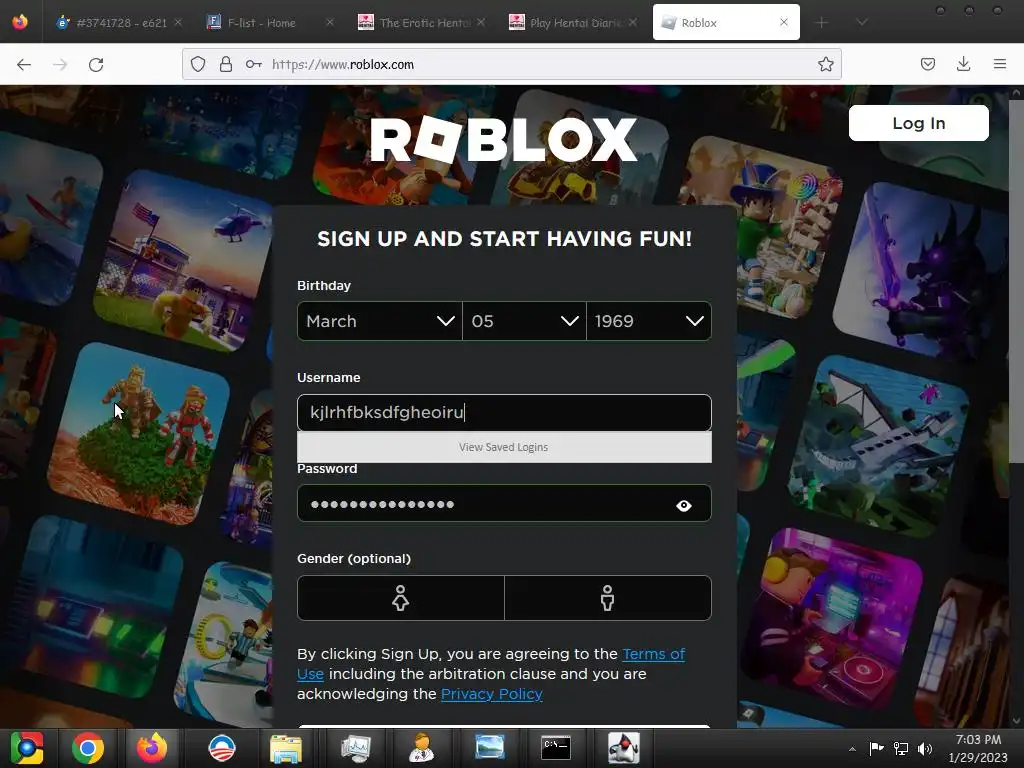Switch to the #3741728 - e621 tab
This screenshot has height=768, width=1024.
119,23
